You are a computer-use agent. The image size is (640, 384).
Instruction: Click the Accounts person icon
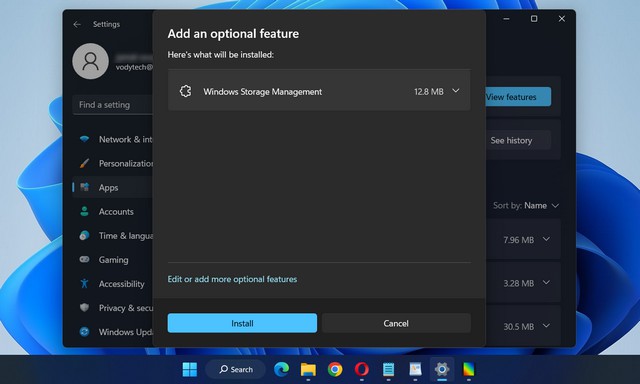[84, 211]
